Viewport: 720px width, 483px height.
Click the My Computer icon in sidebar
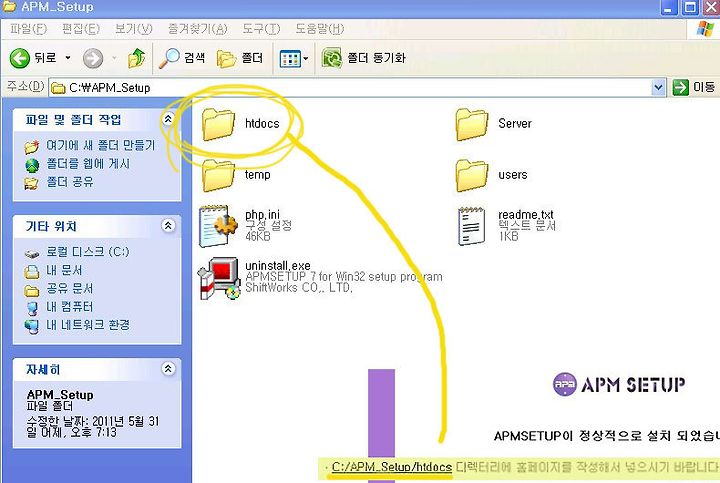pos(32,308)
